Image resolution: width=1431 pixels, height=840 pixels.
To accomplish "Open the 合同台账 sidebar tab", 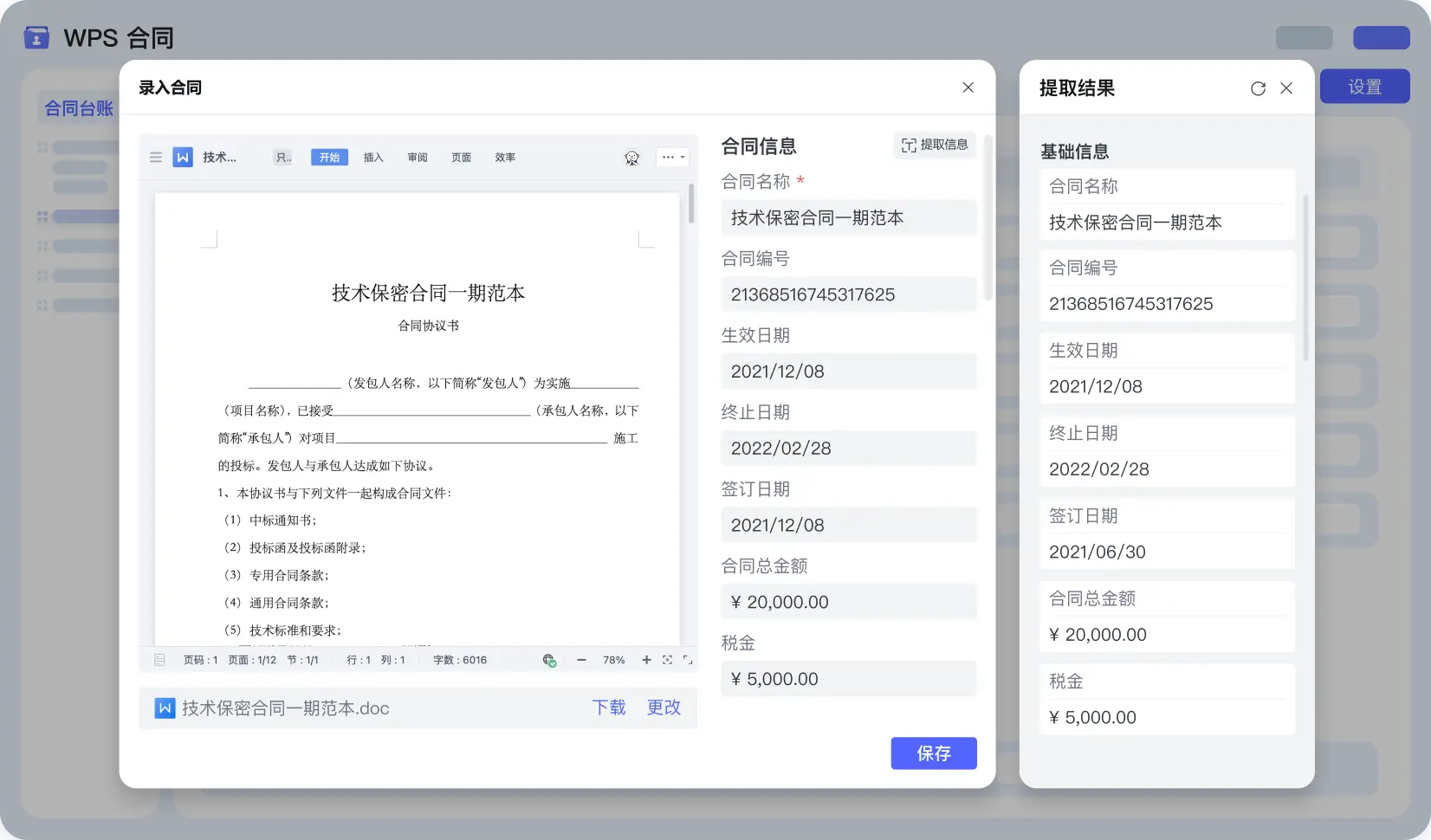I will pos(79,108).
